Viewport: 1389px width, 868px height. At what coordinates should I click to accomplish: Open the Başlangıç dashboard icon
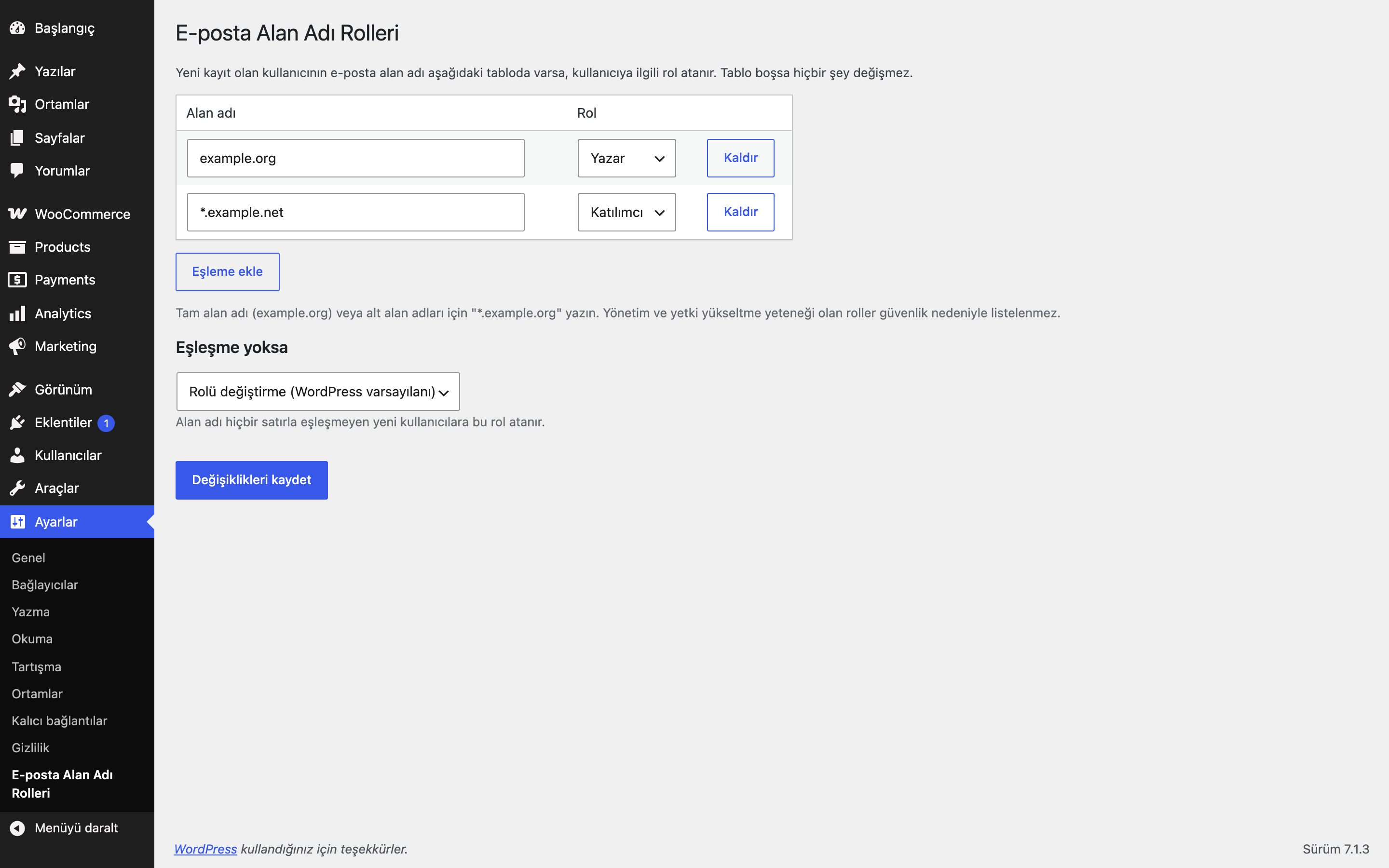click(x=17, y=27)
